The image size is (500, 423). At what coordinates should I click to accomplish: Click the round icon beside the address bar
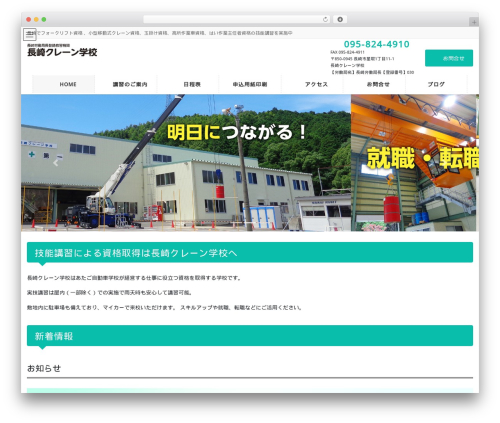pyautogui.click(x=340, y=19)
